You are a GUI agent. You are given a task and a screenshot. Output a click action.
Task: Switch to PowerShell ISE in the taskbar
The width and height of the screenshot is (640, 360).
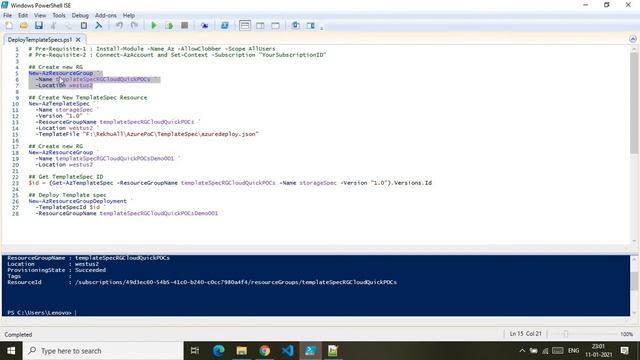[x=310, y=351]
